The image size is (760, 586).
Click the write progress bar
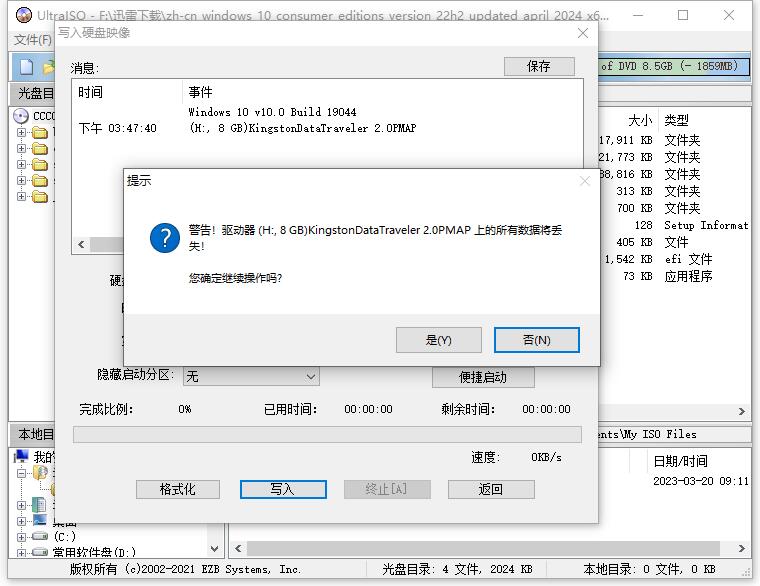point(327,435)
